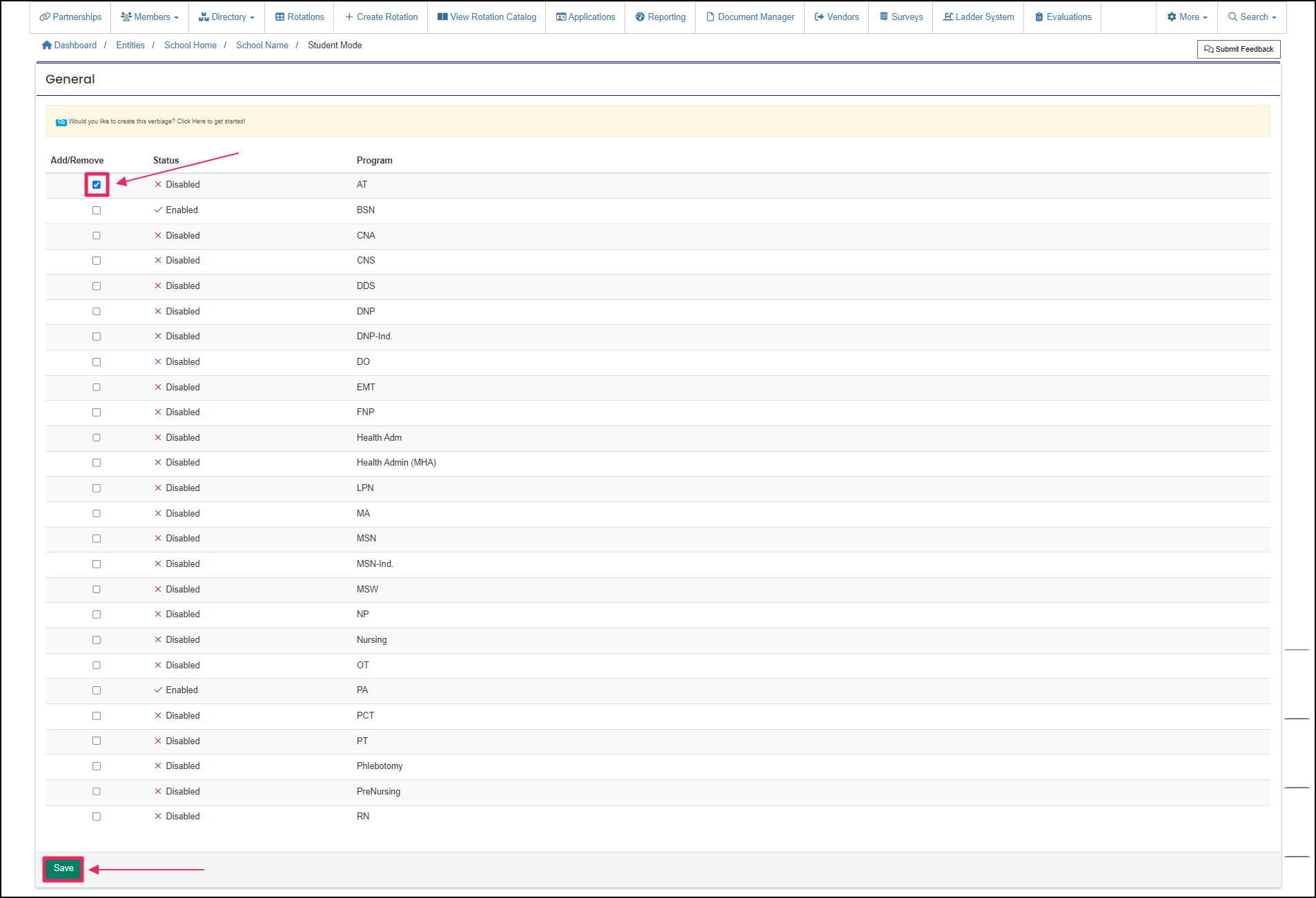Open the Ladder System tab
The width and height of the screenshot is (1316, 898).
[977, 17]
